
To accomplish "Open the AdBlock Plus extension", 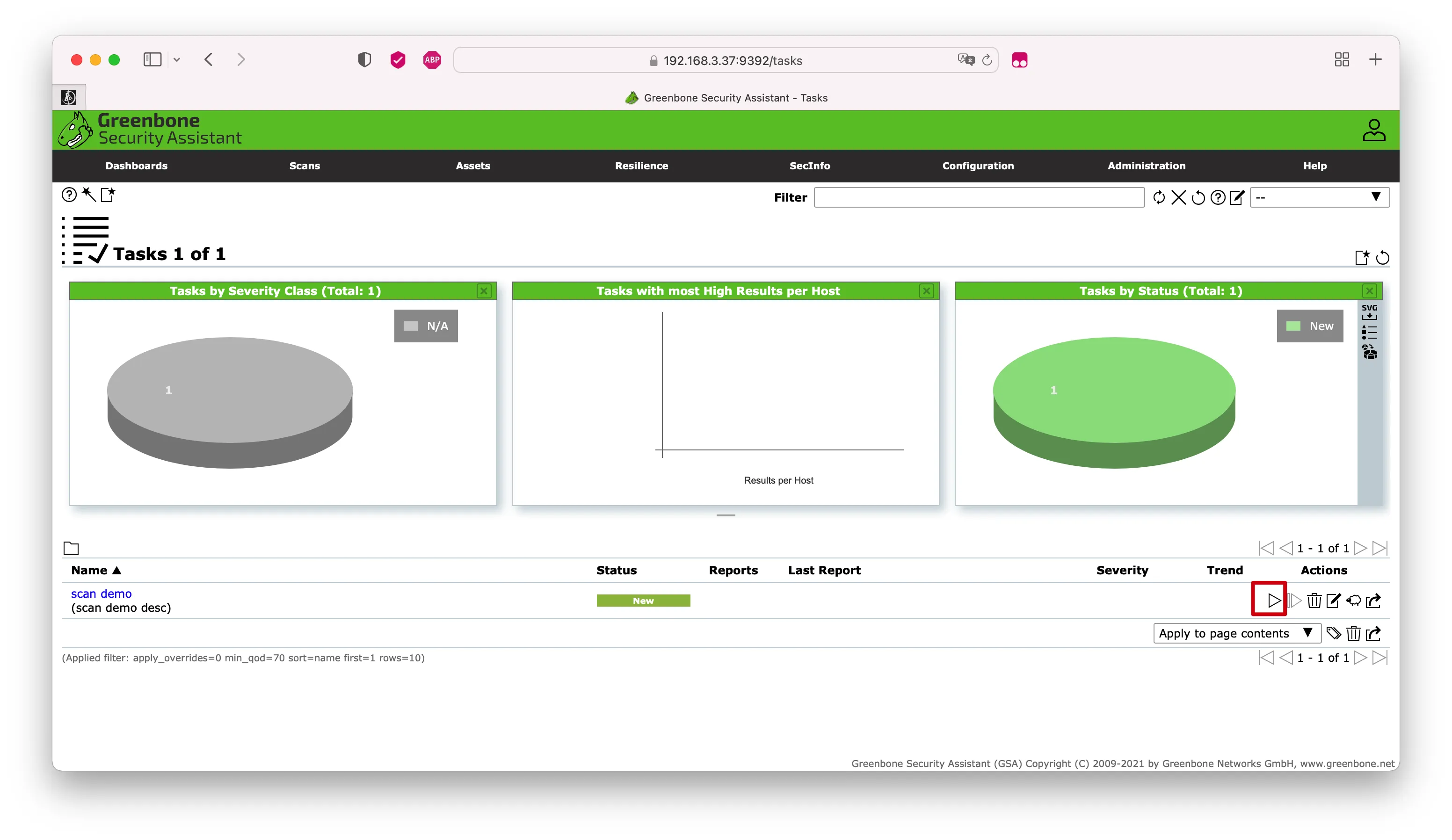I will tap(432, 60).
